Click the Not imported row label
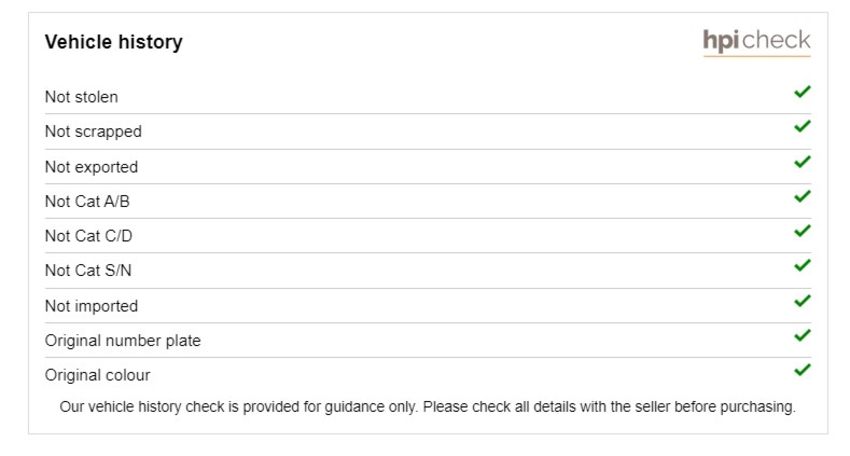Viewport: 850px width, 456px height. 91,306
